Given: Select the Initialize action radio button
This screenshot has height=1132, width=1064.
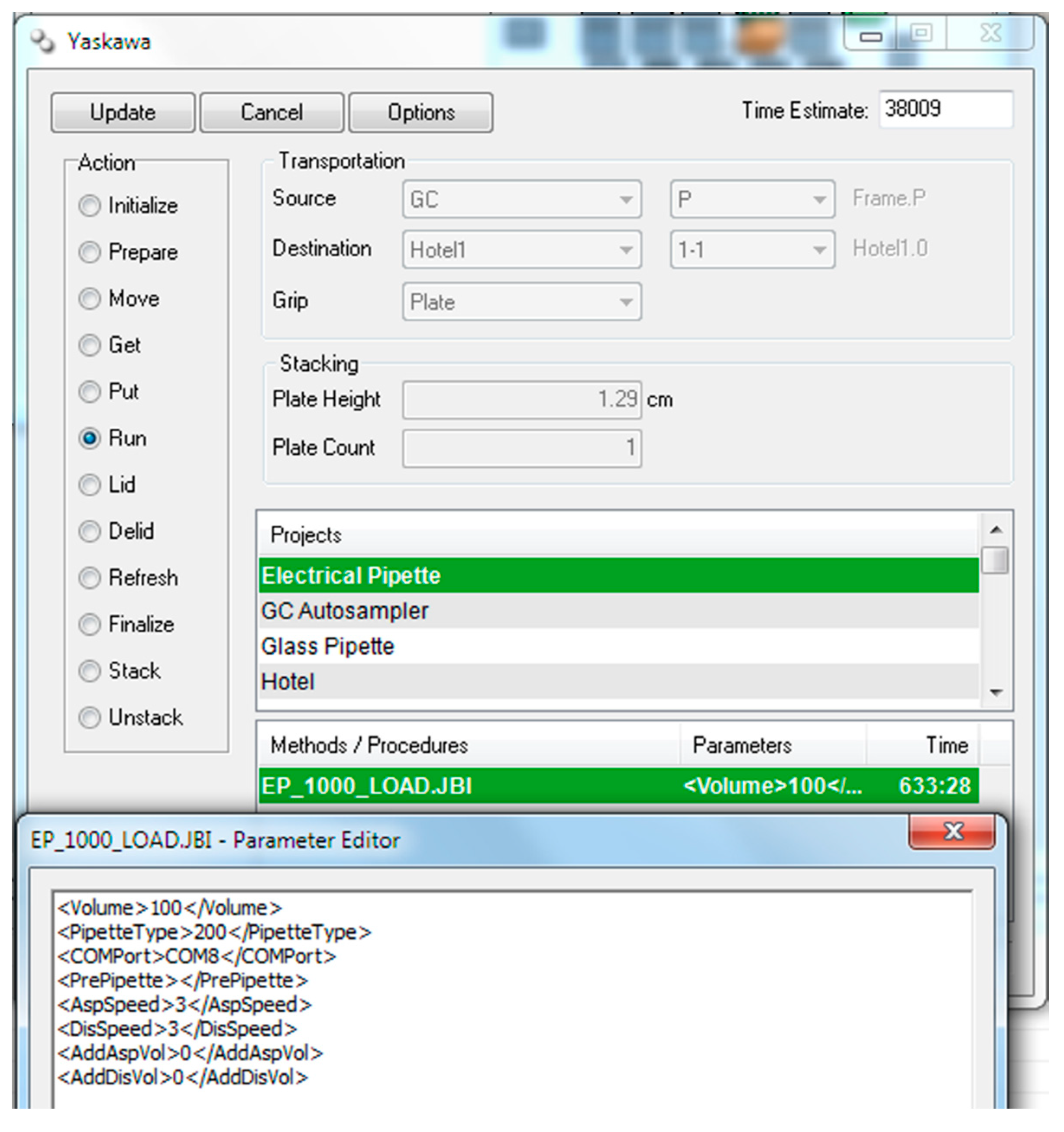Looking at the screenshot, I should tap(89, 206).
